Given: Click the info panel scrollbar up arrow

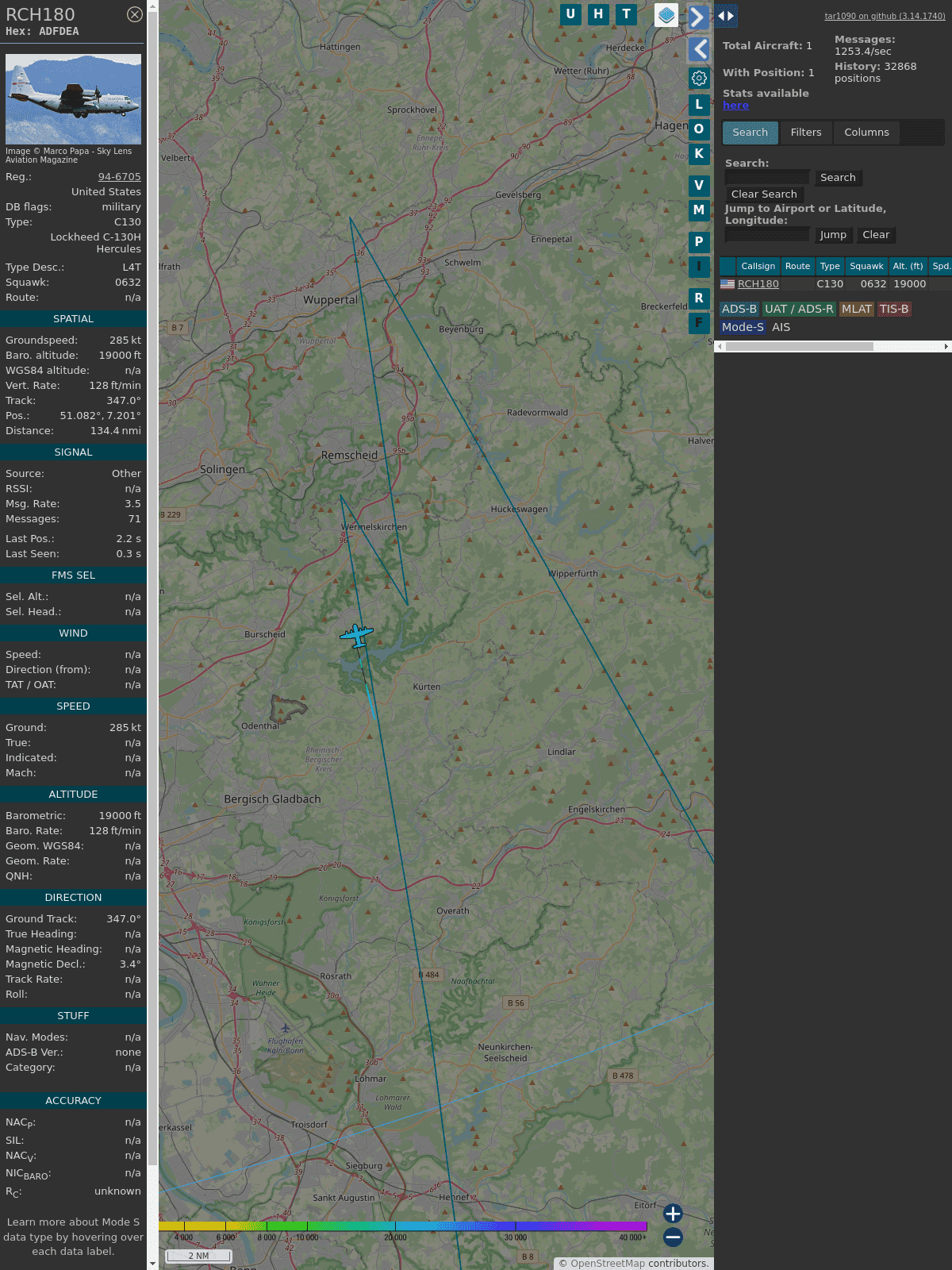Looking at the screenshot, I should point(152,6).
